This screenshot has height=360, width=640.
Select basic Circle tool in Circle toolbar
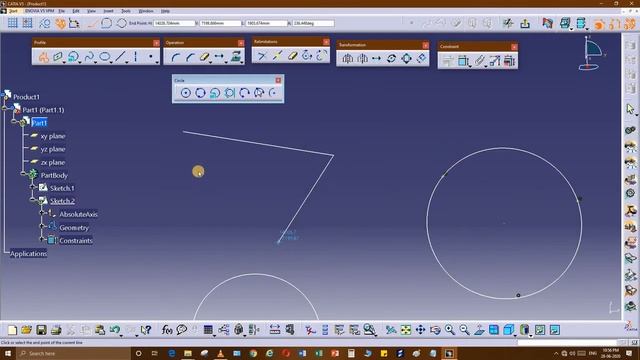coord(186,93)
